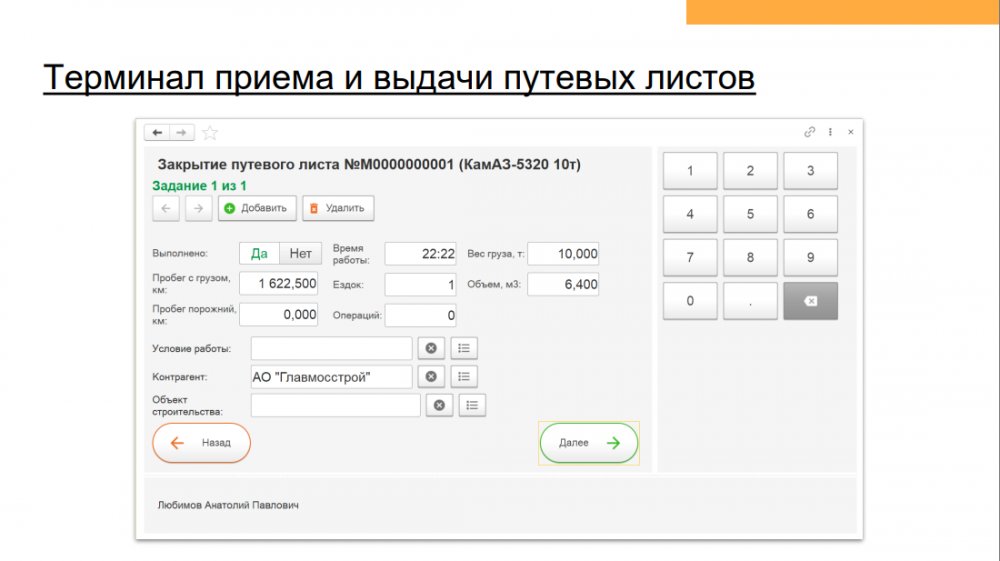Click the Пробег с грузом input field

click(278, 284)
